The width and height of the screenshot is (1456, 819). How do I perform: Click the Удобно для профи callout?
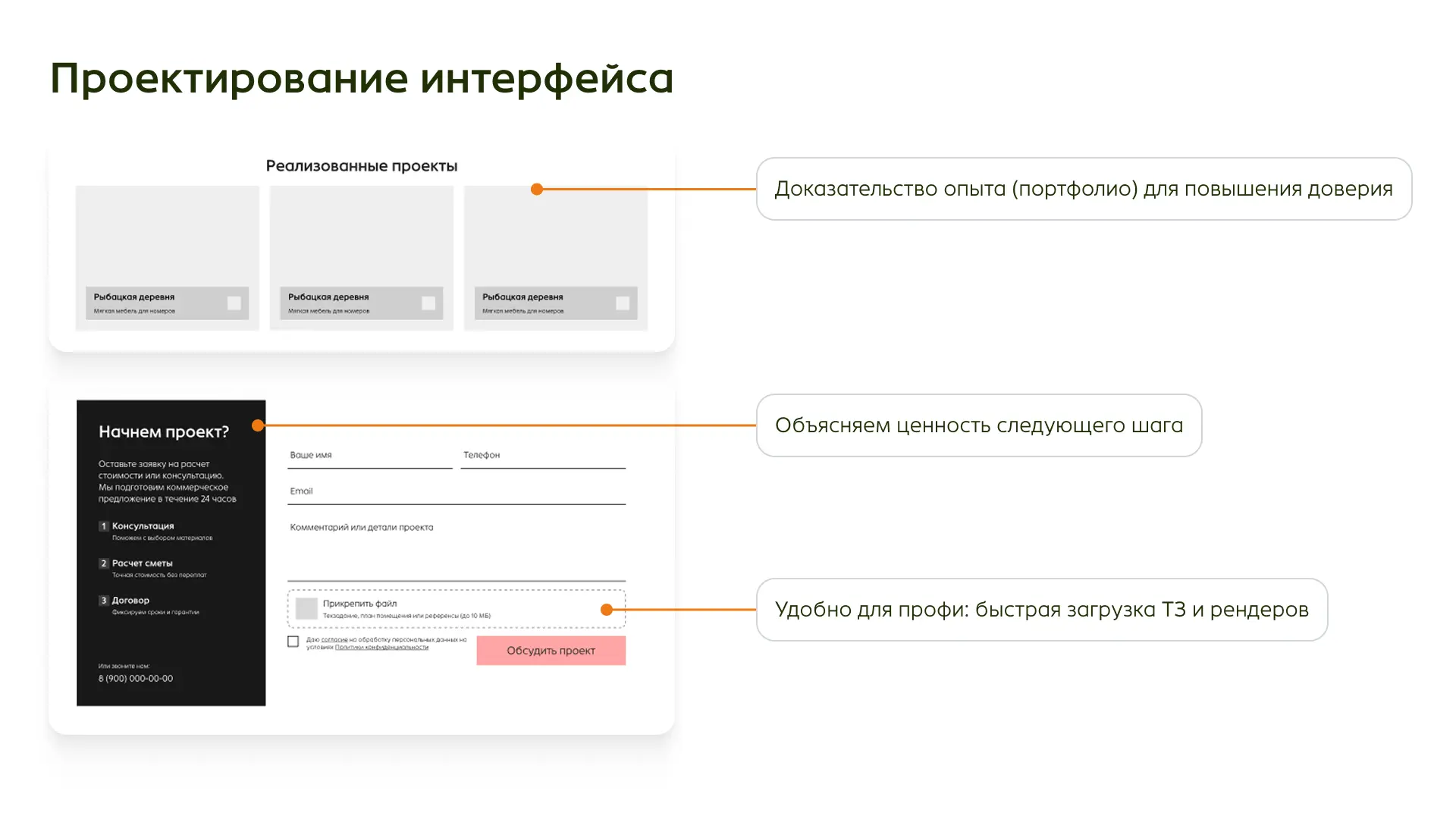click(x=1042, y=610)
